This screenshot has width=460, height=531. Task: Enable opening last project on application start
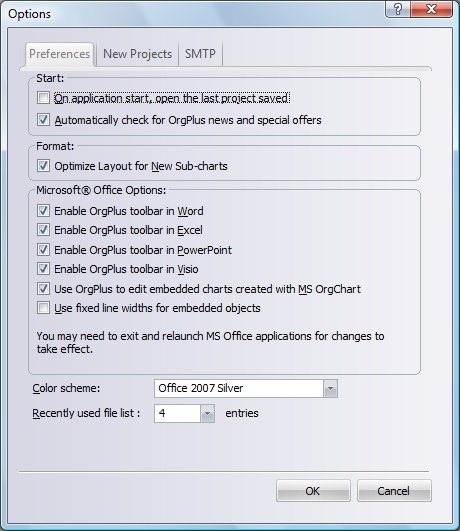click(x=43, y=98)
